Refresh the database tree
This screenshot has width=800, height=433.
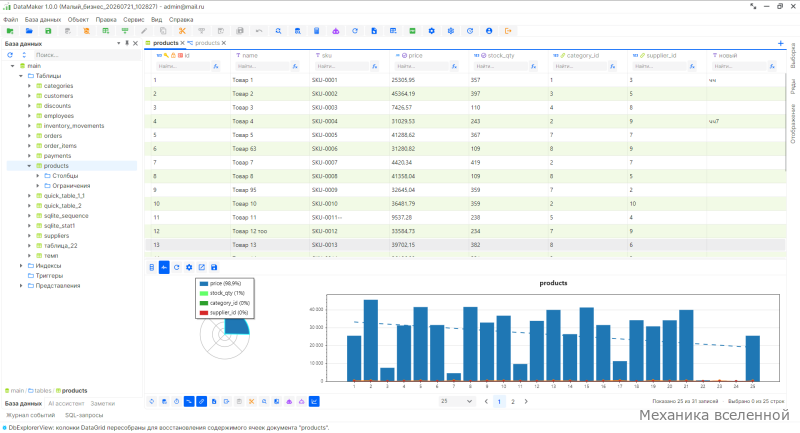[10, 55]
